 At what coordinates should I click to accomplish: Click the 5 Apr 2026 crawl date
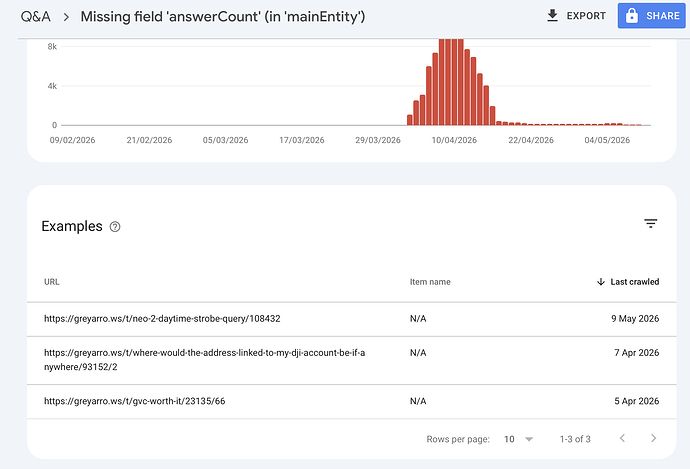[x=637, y=401]
